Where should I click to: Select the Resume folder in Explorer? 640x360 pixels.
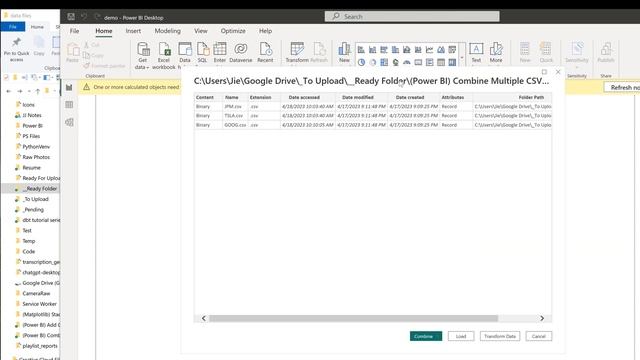click(x=31, y=168)
